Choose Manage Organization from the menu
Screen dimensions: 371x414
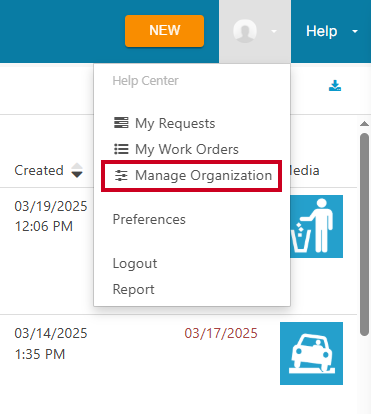click(193, 175)
